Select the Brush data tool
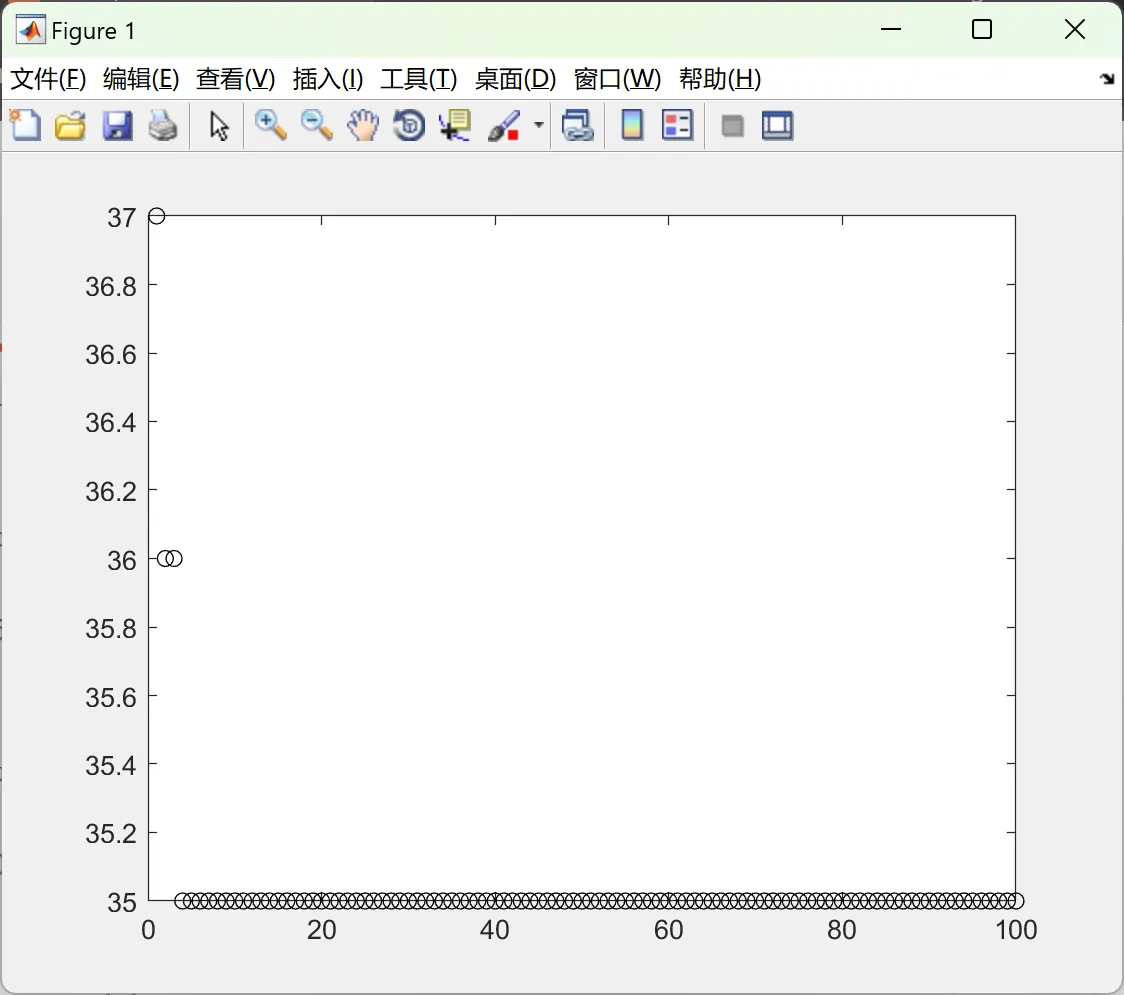 click(x=505, y=125)
